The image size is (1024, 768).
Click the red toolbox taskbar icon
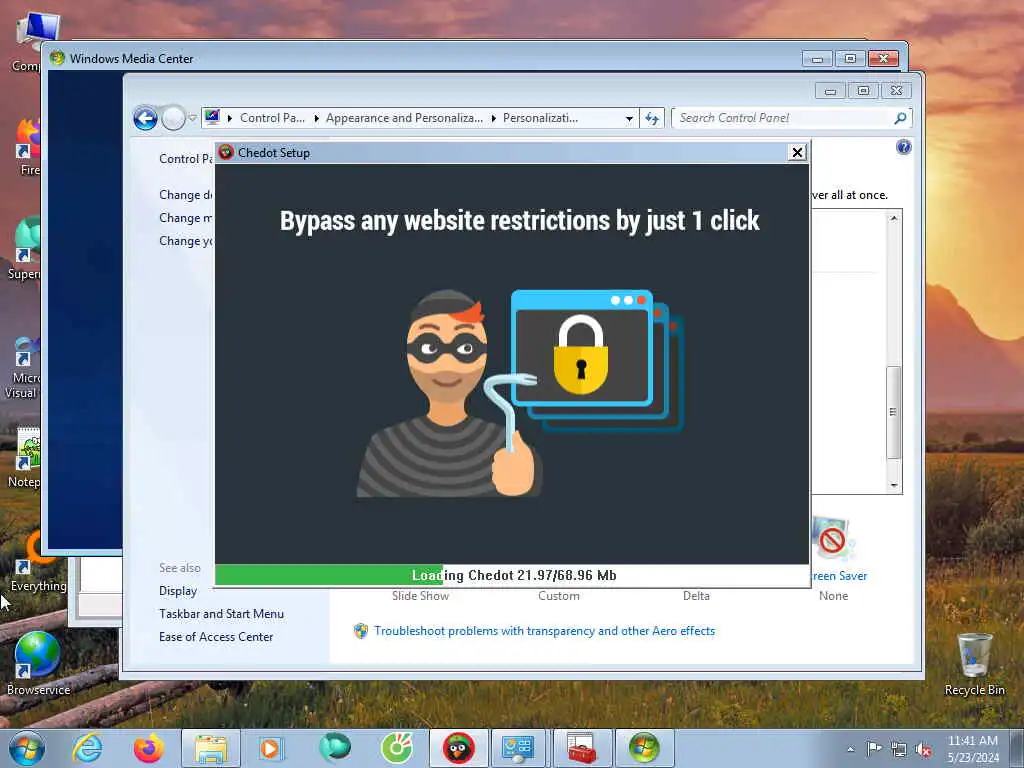(x=581, y=748)
